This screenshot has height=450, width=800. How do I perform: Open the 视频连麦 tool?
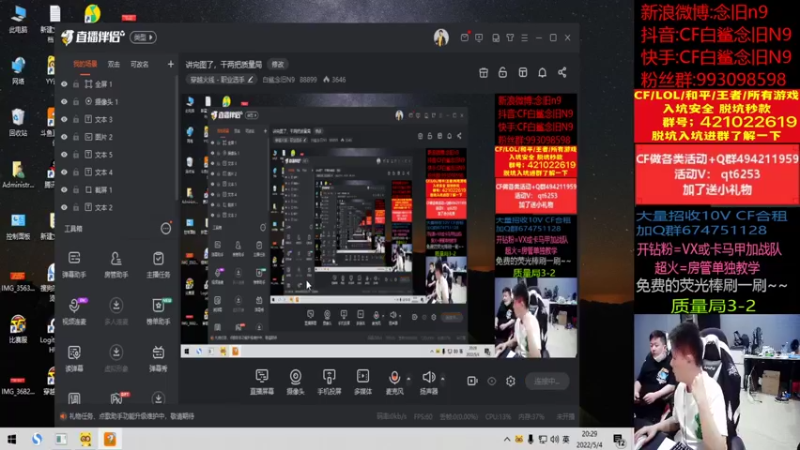pyautogui.click(x=74, y=311)
